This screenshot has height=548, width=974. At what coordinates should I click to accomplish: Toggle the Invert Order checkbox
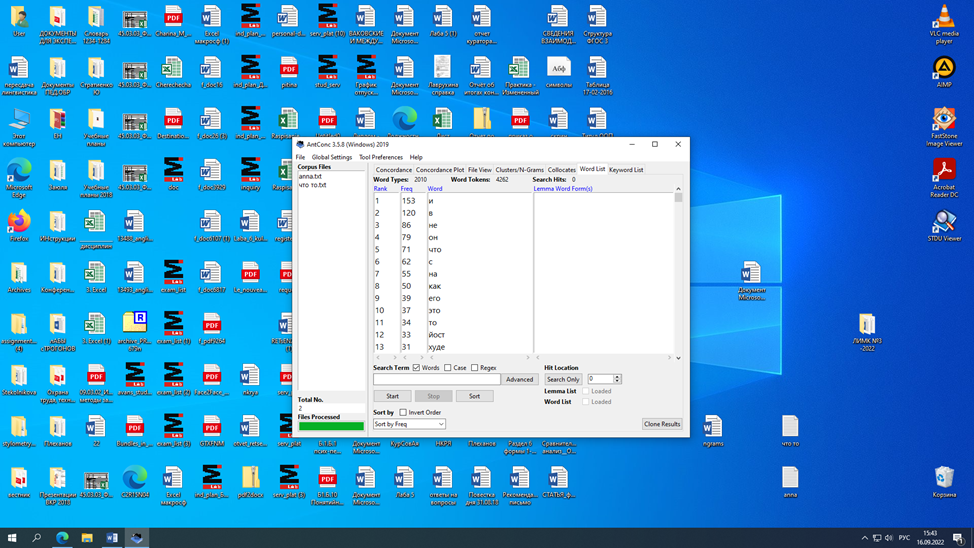click(x=403, y=412)
